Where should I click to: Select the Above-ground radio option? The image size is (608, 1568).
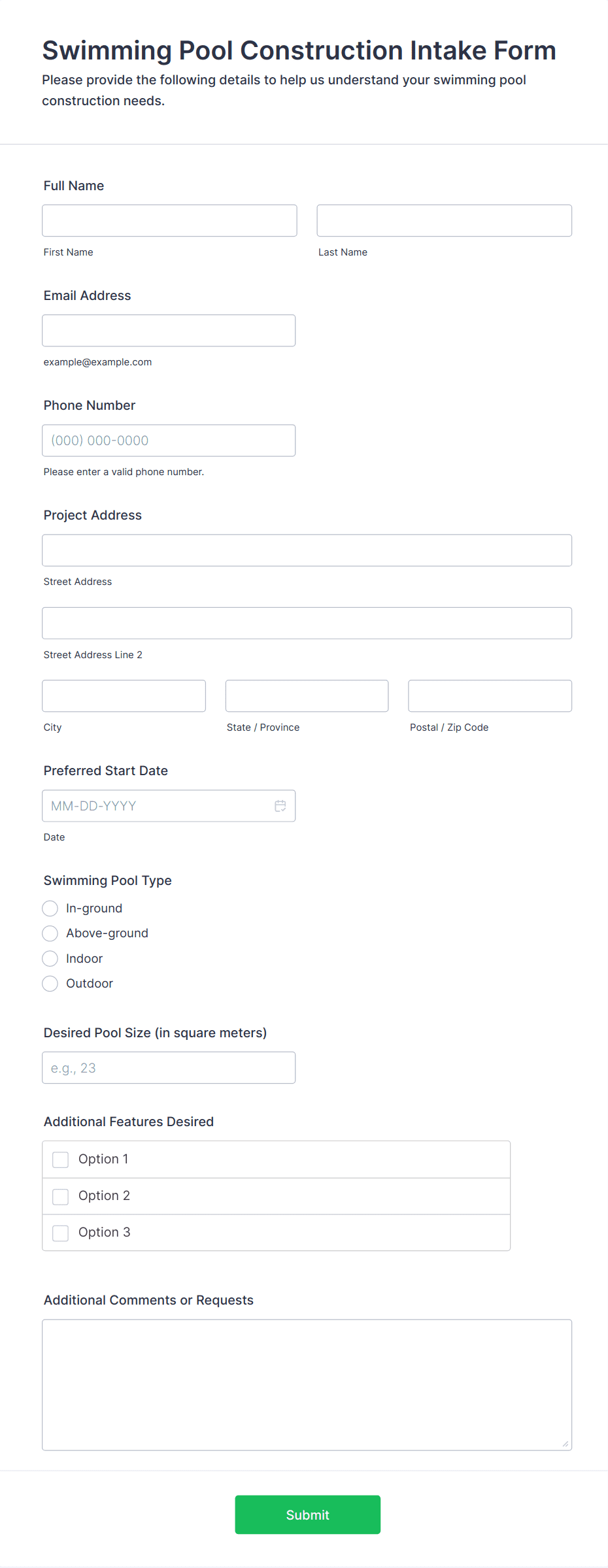[x=50, y=933]
